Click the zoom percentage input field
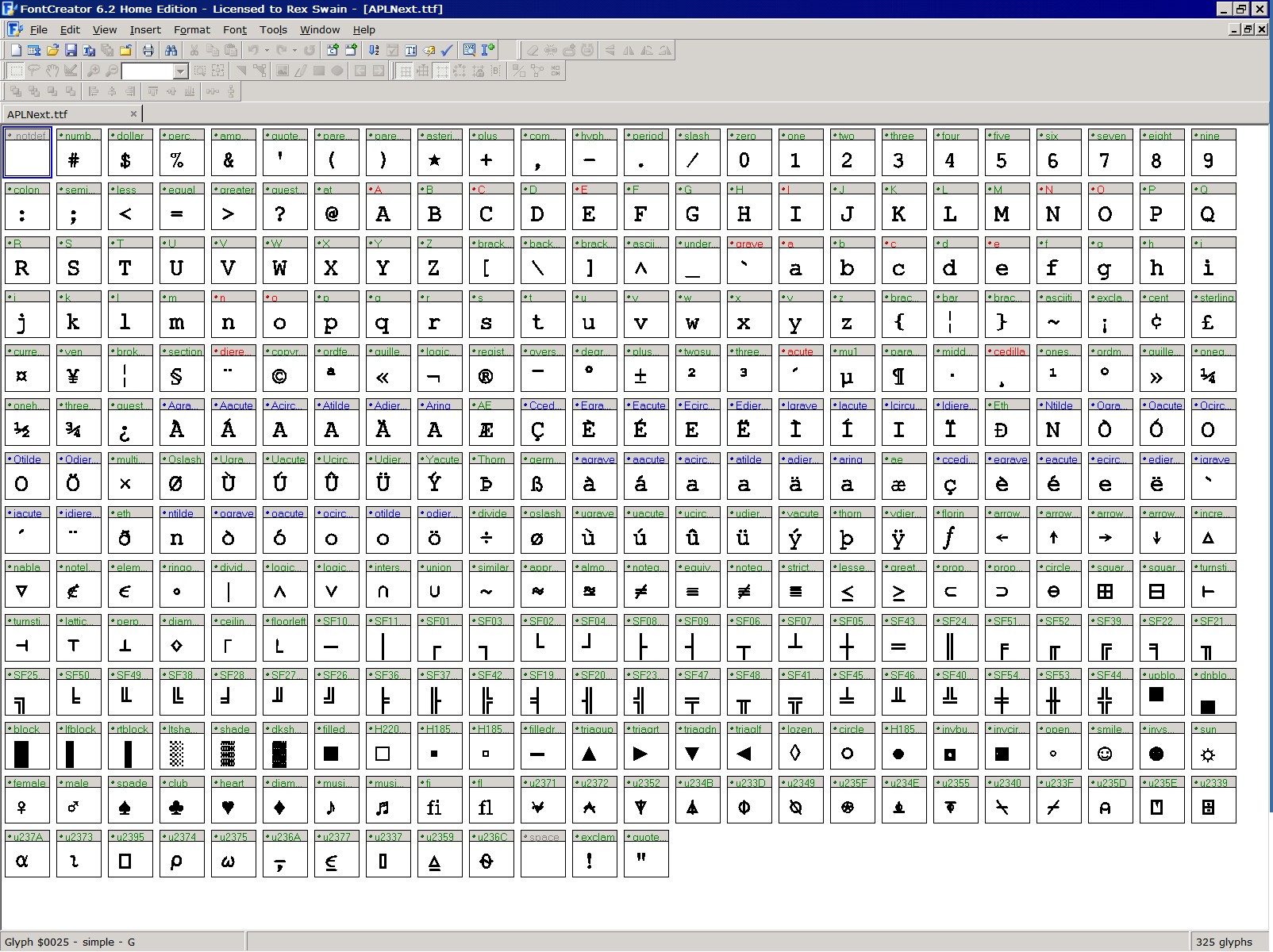The height and width of the screenshot is (952, 1273). [148, 71]
